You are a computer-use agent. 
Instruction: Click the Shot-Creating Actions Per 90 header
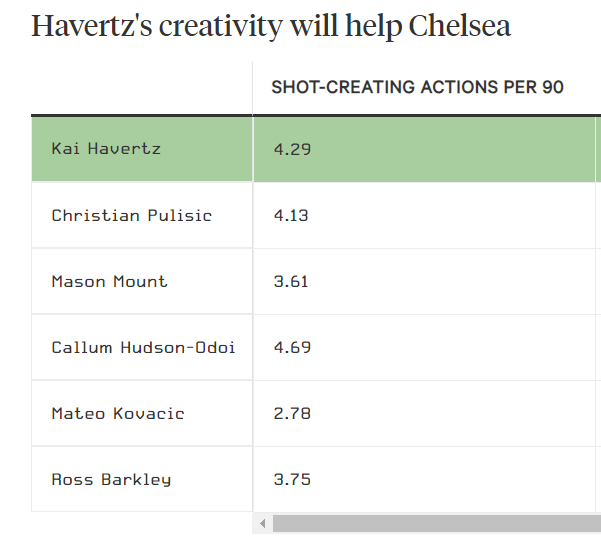click(x=417, y=87)
